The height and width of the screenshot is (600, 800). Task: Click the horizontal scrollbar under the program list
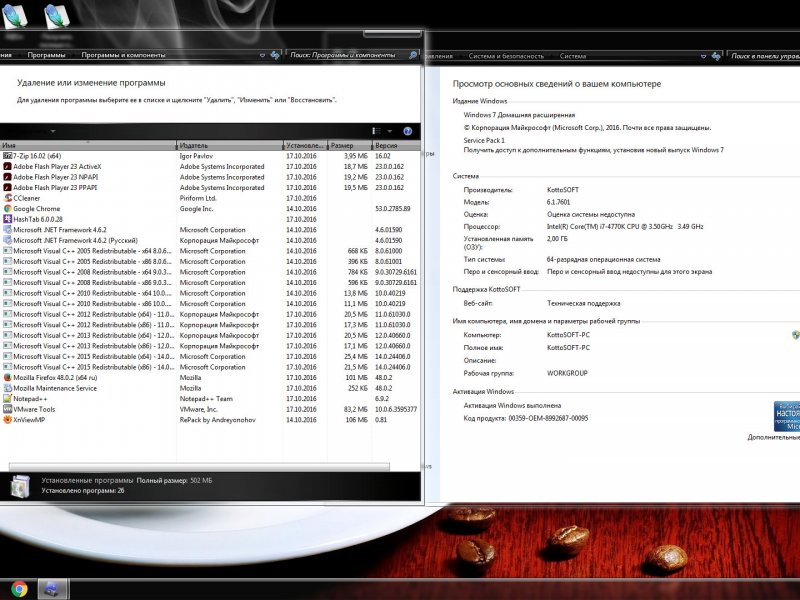(x=199, y=466)
